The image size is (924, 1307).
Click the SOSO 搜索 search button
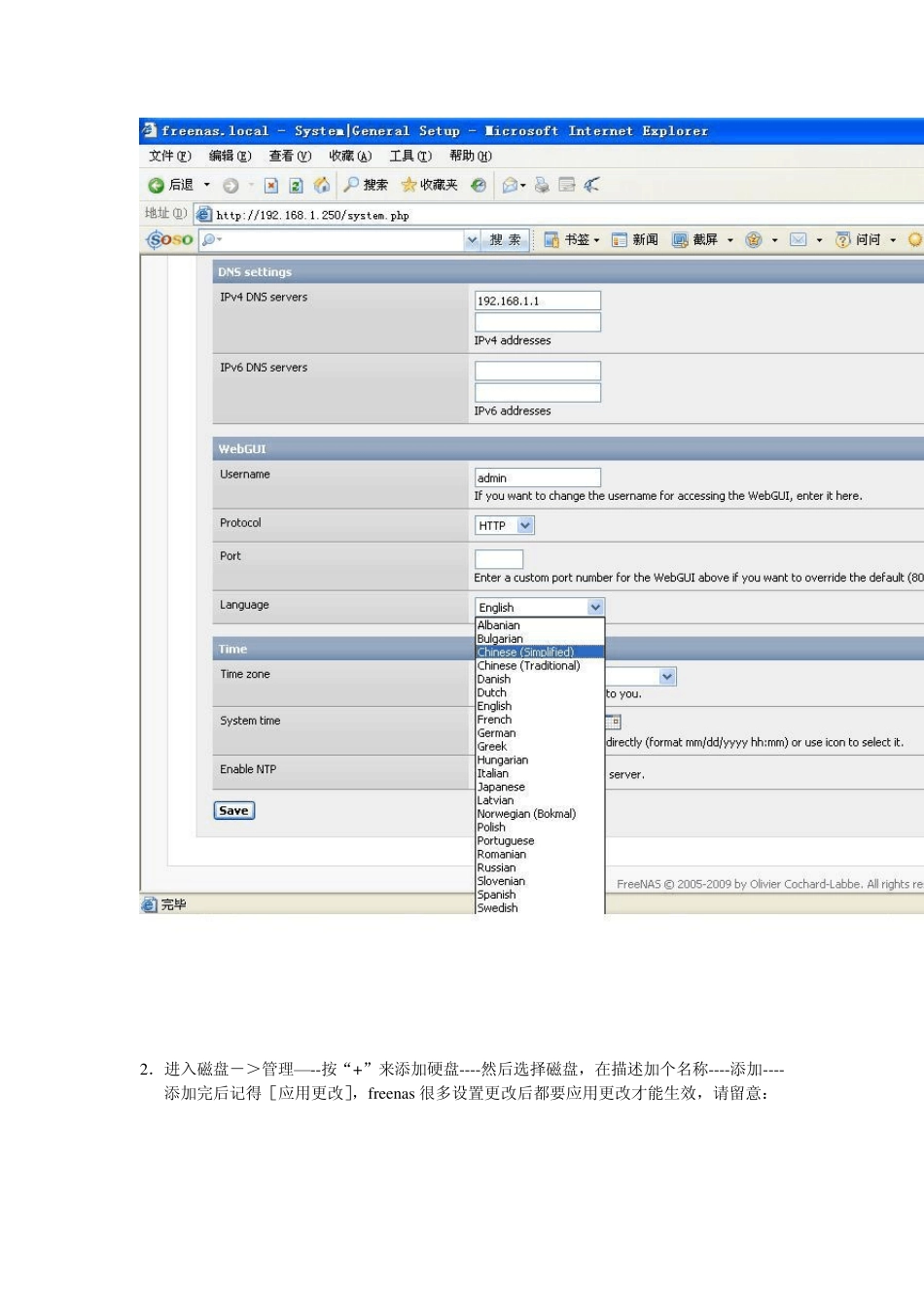(x=506, y=239)
